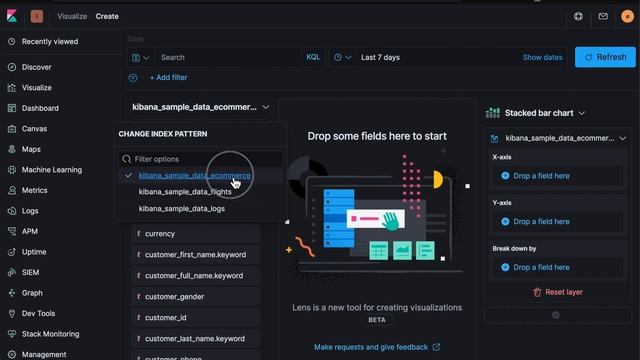
Task: Click the Machine Learning icon
Action: click(12, 170)
